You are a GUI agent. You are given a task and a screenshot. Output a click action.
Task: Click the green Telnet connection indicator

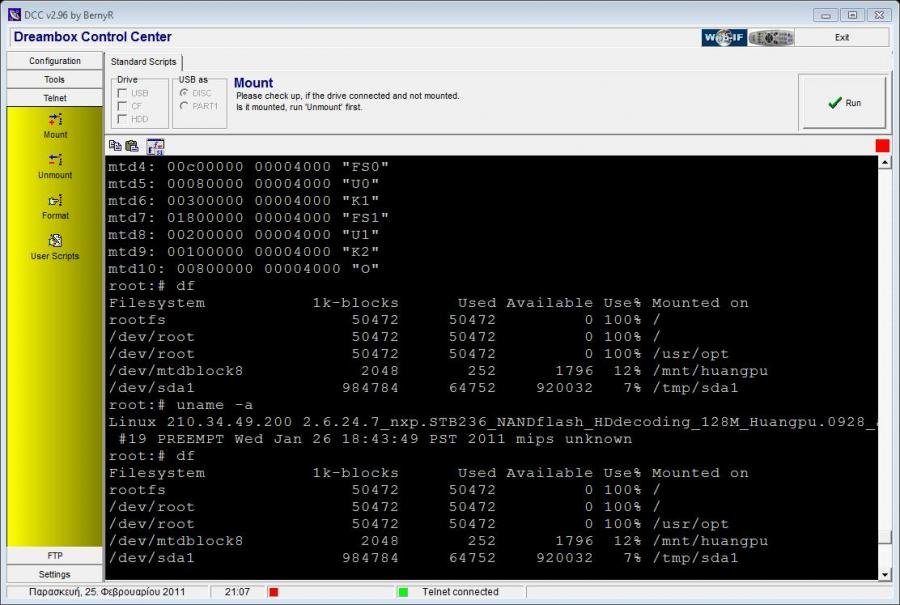pyautogui.click(x=403, y=592)
